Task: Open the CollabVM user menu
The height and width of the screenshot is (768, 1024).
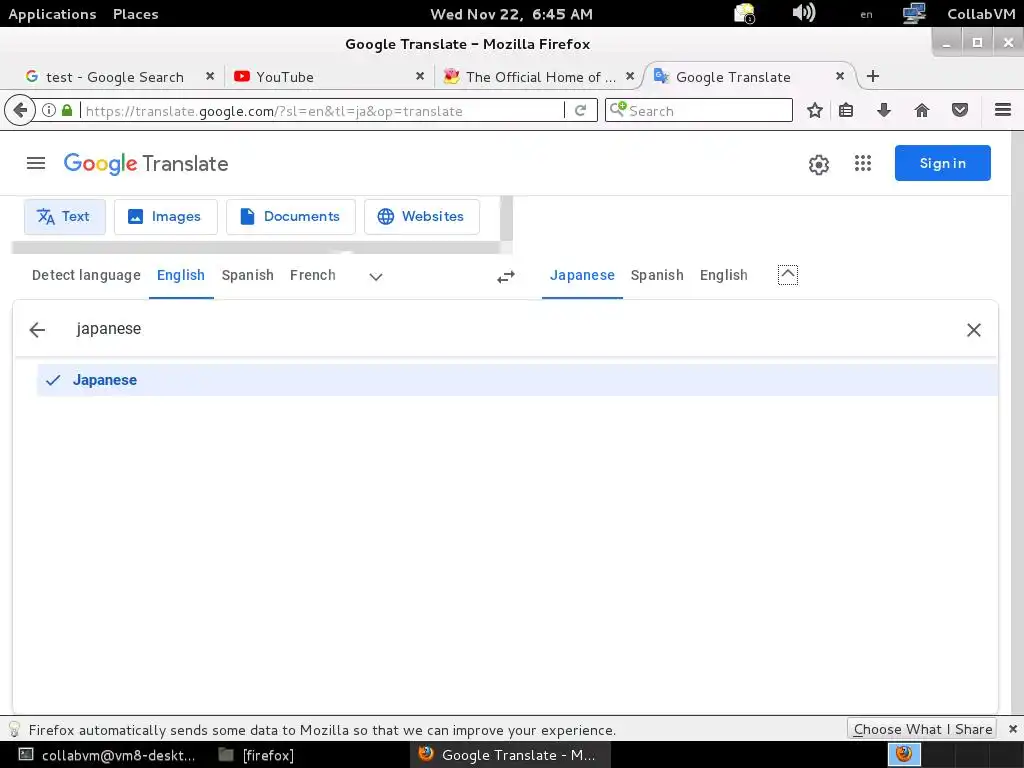Action: (x=981, y=14)
